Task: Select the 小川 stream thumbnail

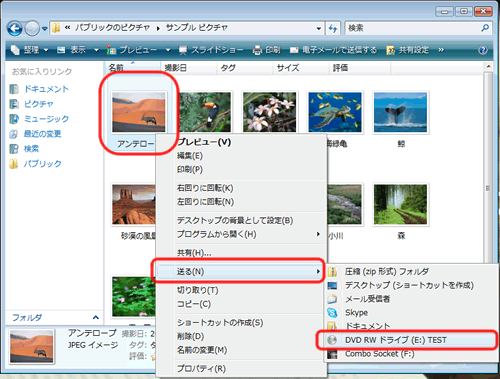Action: pyautogui.click(x=345, y=204)
